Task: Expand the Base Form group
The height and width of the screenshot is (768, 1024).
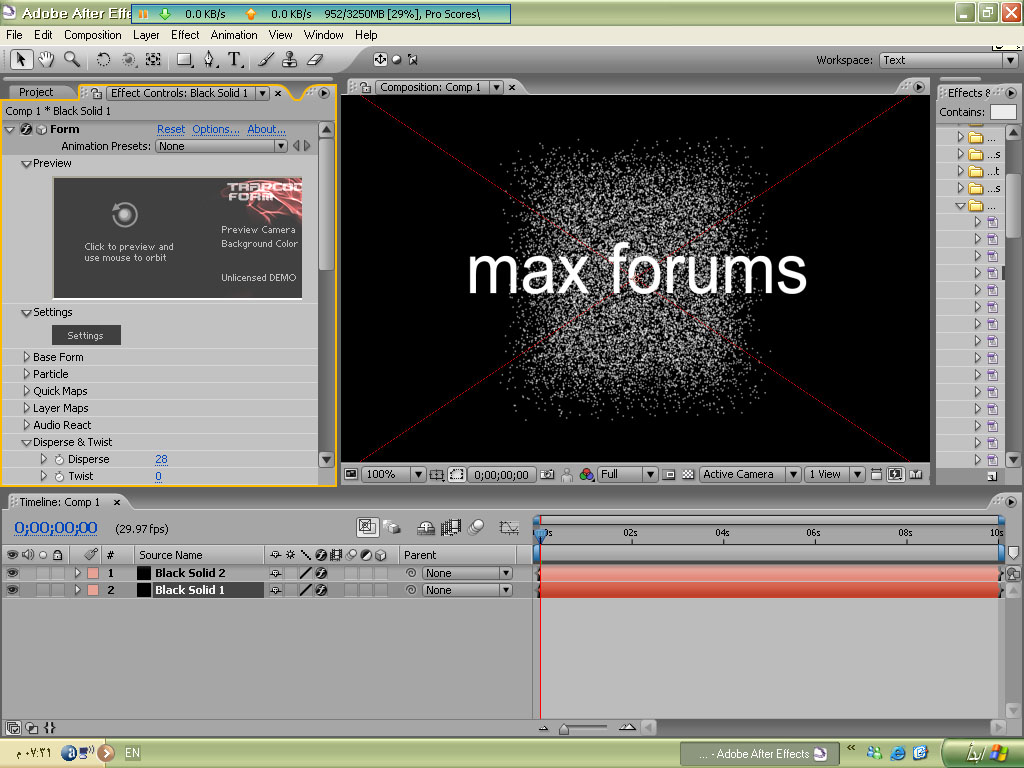Action: [27, 357]
